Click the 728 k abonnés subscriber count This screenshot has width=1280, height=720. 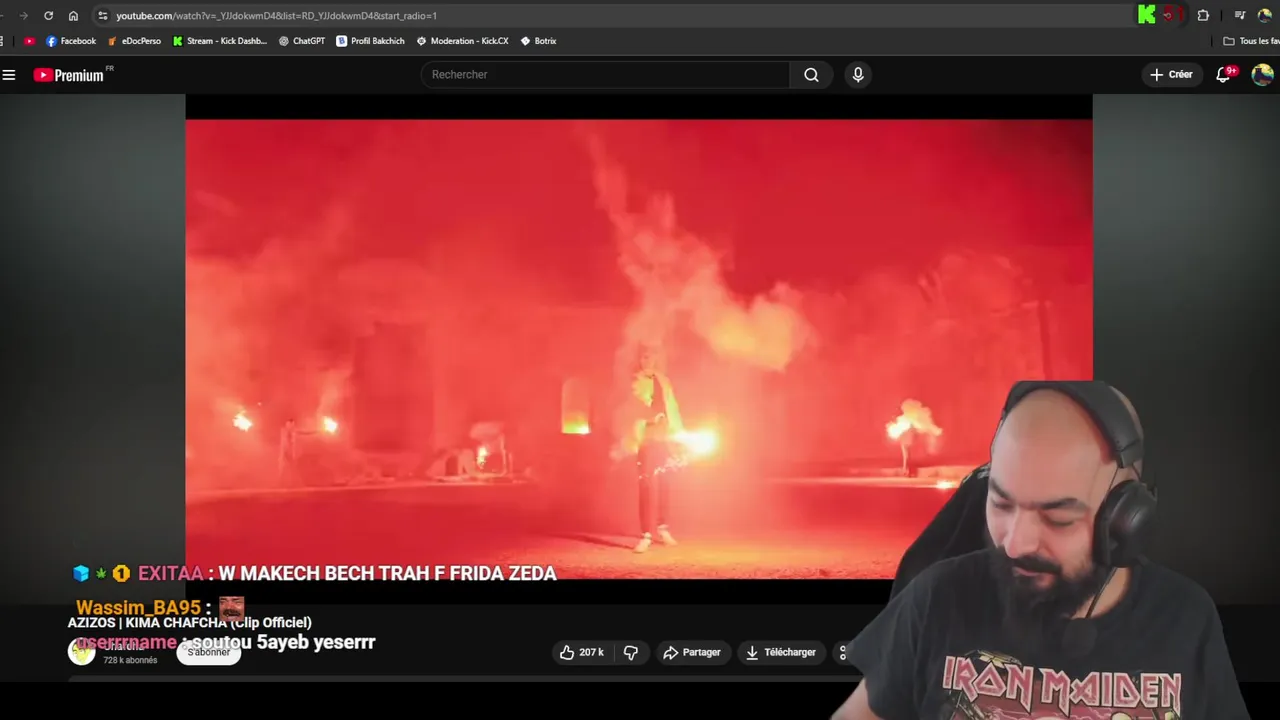click(130, 661)
